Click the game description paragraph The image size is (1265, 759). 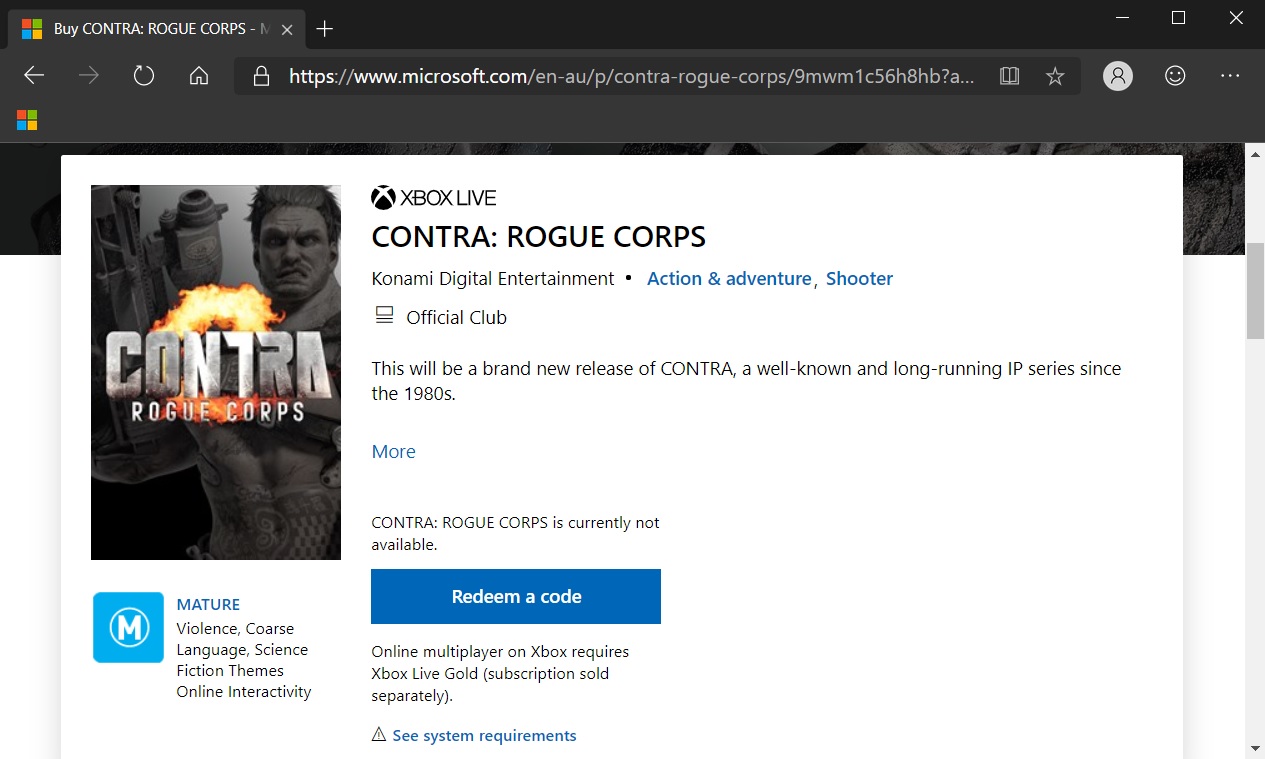coord(746,381)
